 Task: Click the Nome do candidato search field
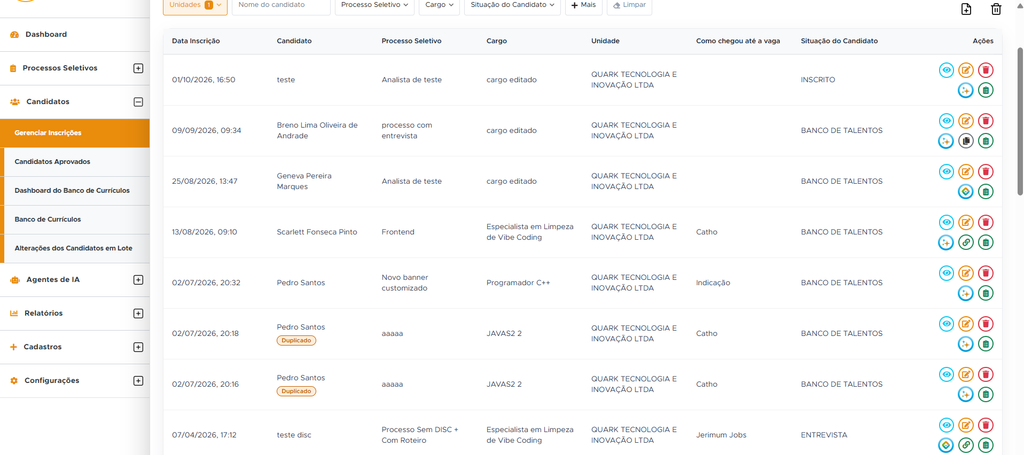pos(281,5)
